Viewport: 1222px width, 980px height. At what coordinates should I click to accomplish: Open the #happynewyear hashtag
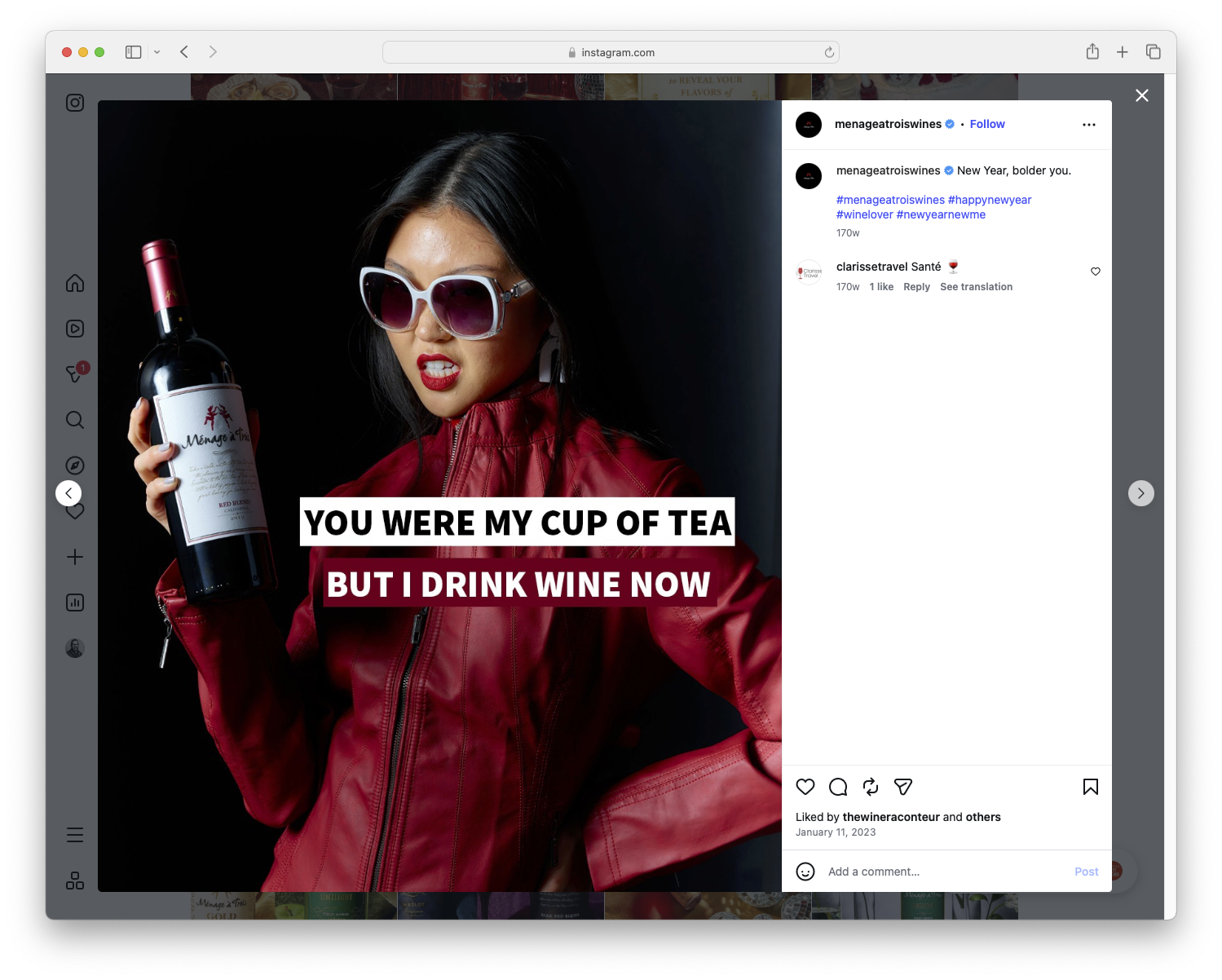point(989,199)
